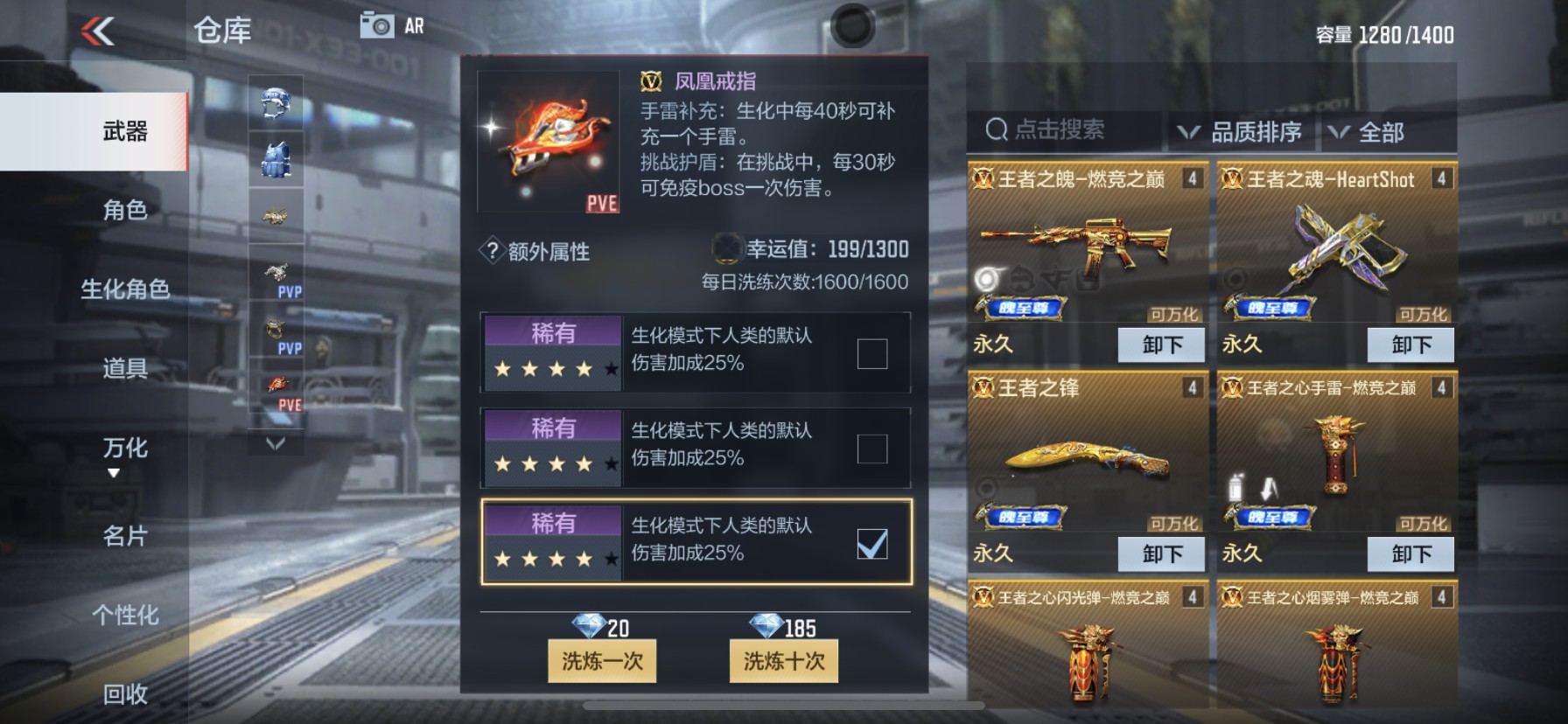The height and width of the screenshot is (724, 1568).
Task: Uncheck the third rare attribute checkbox
Action: click(x=872, y=544)
